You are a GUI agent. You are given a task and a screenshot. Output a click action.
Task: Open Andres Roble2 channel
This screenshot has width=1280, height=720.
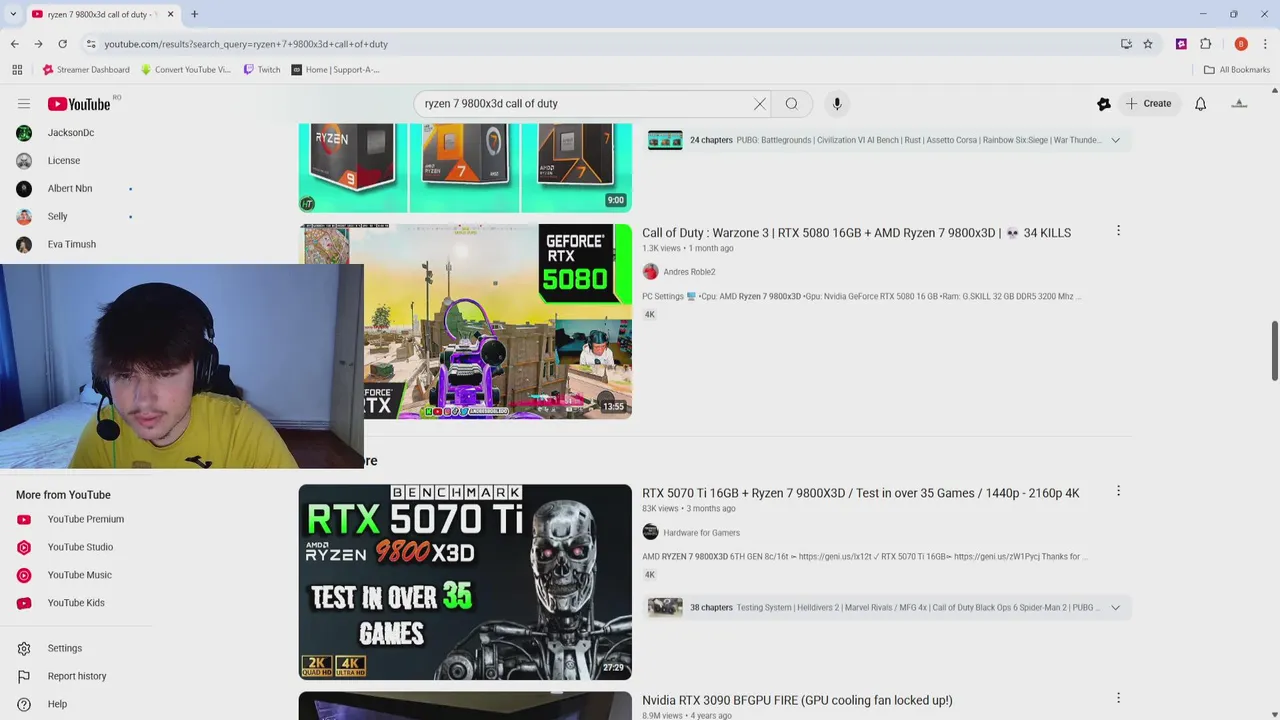pyautogui.click(x=689, y=272)
